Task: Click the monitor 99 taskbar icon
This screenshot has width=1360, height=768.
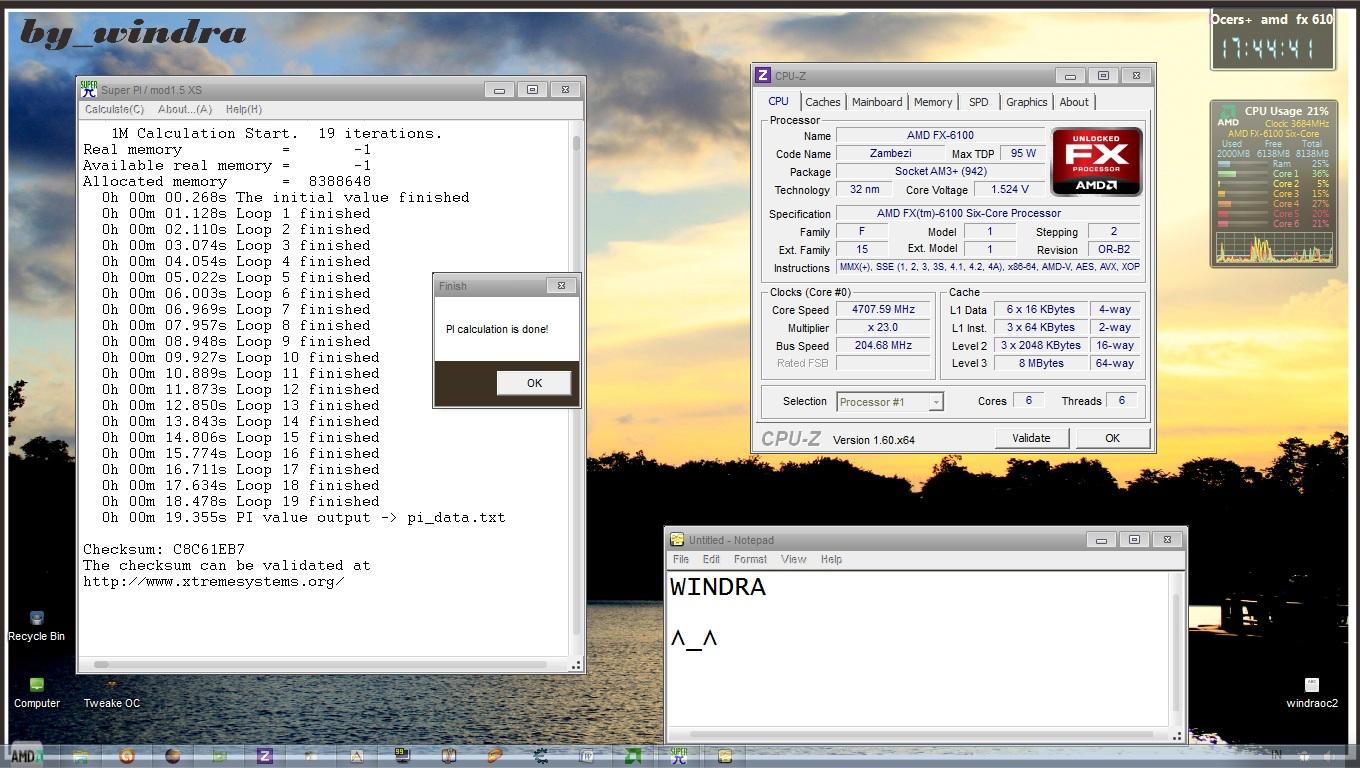Action: [402, 757]
